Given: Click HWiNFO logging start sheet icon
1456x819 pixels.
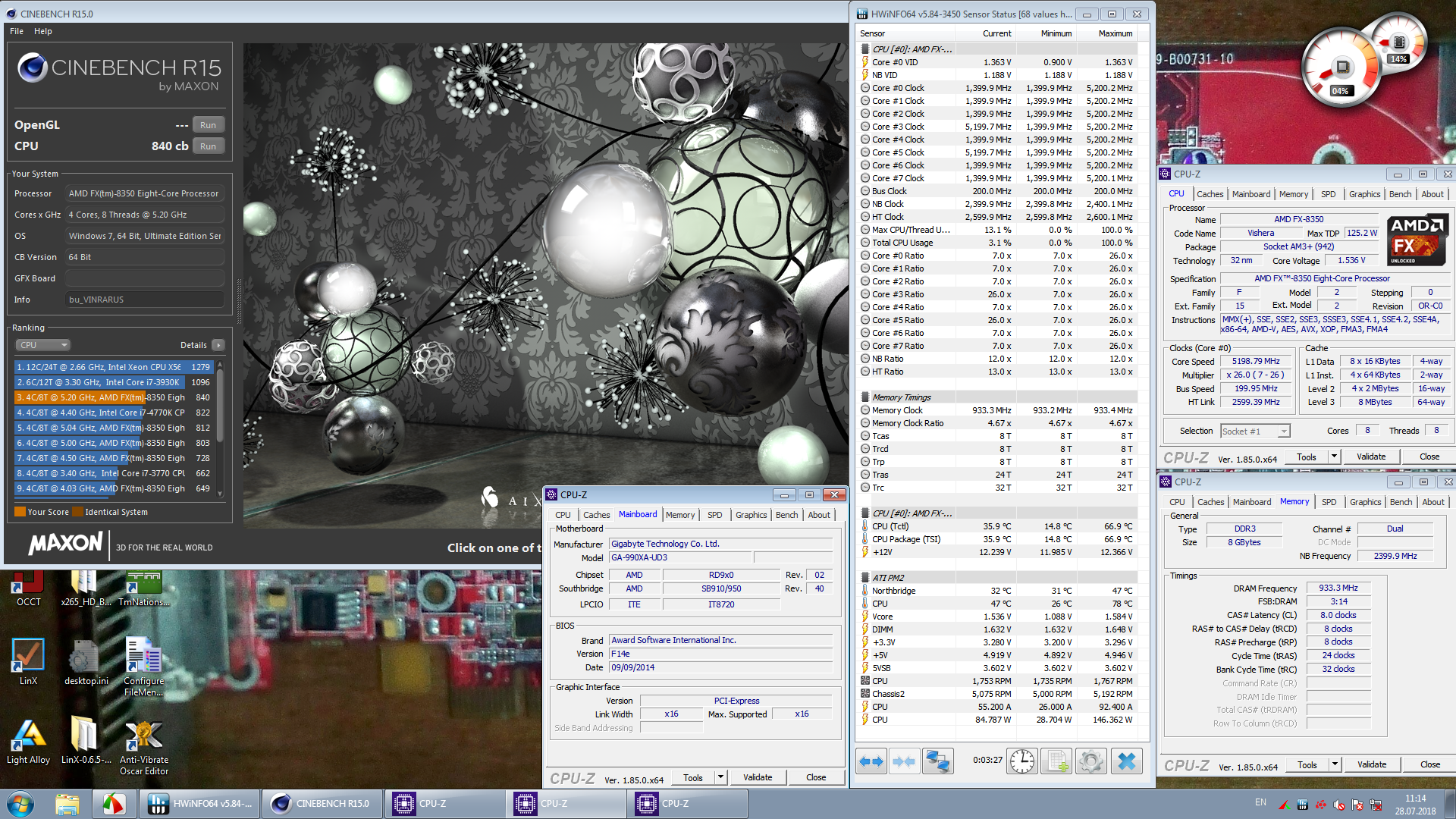Looking at the screenshot, I should [1057, 761].
